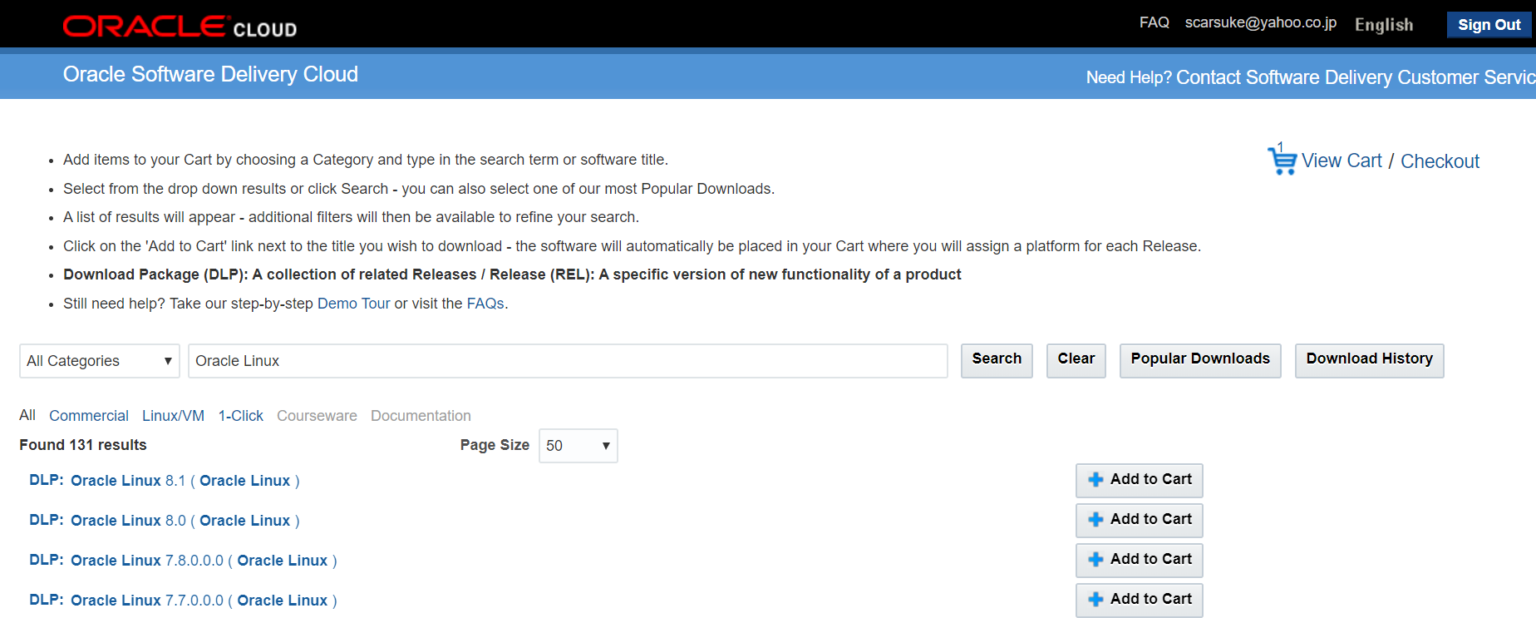
Task: Open Download History
Action: [1369, 360]
